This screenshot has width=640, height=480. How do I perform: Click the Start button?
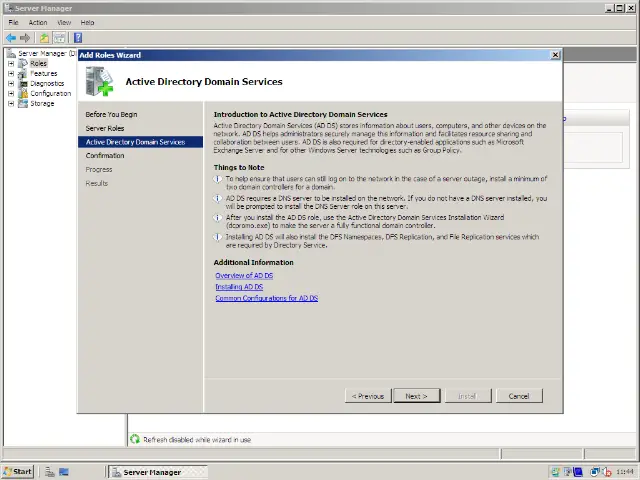coord(18,472)
